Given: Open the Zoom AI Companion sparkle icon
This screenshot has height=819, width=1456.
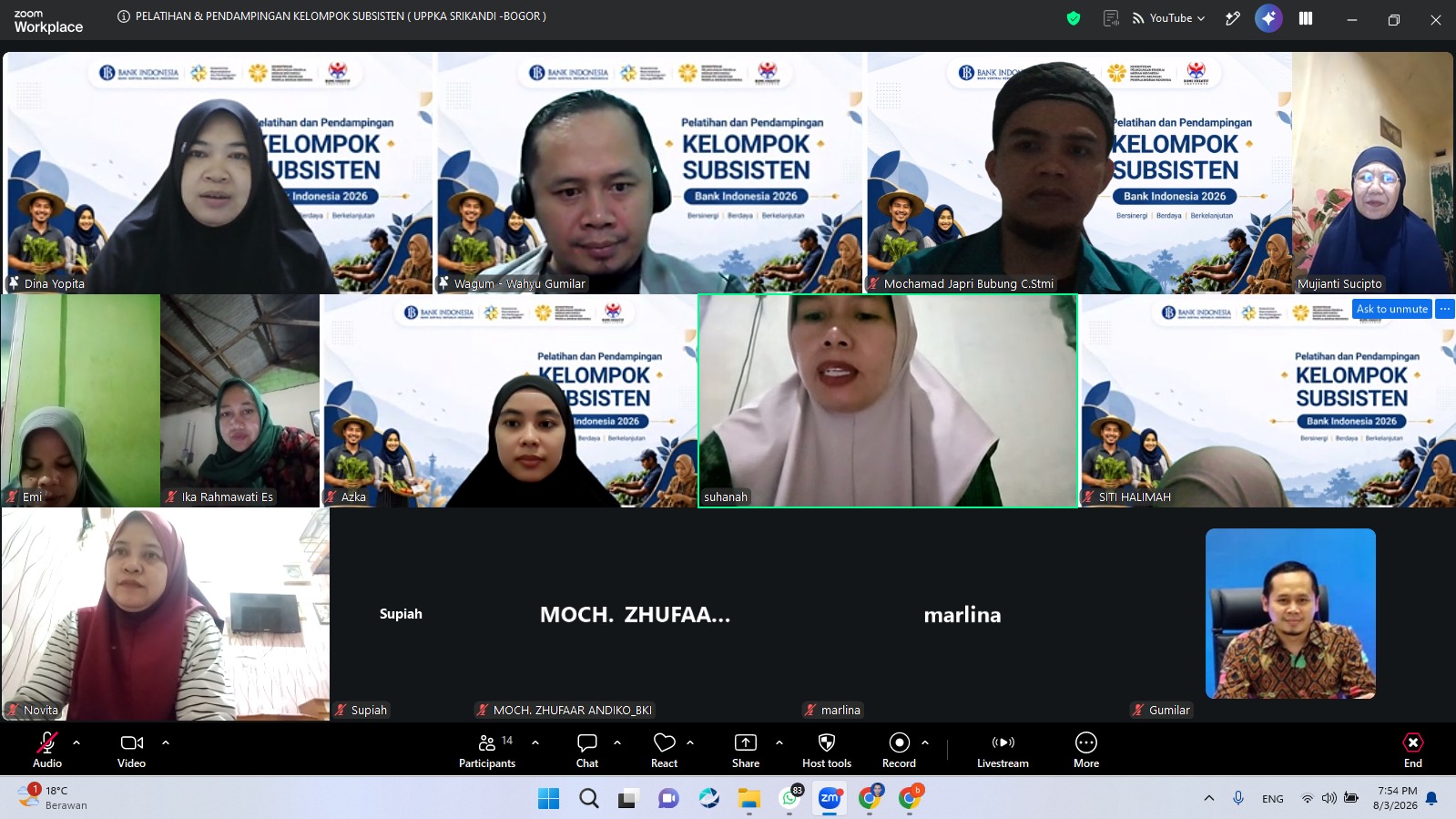Looking at the screenshot, I should 1268,18.
